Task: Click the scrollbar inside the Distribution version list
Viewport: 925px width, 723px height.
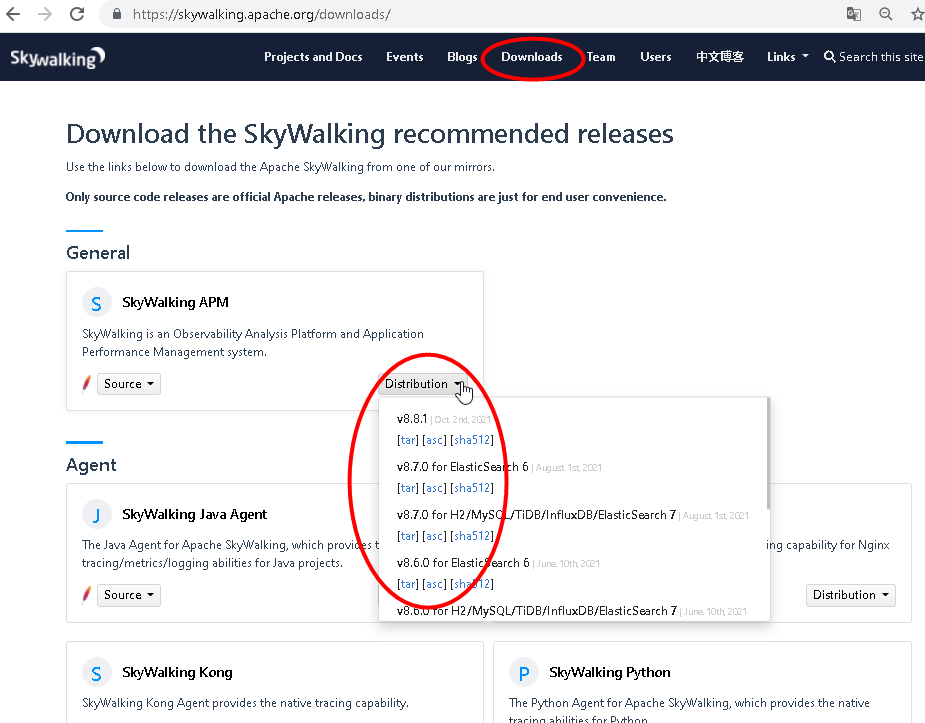Action: click(768, 450)
